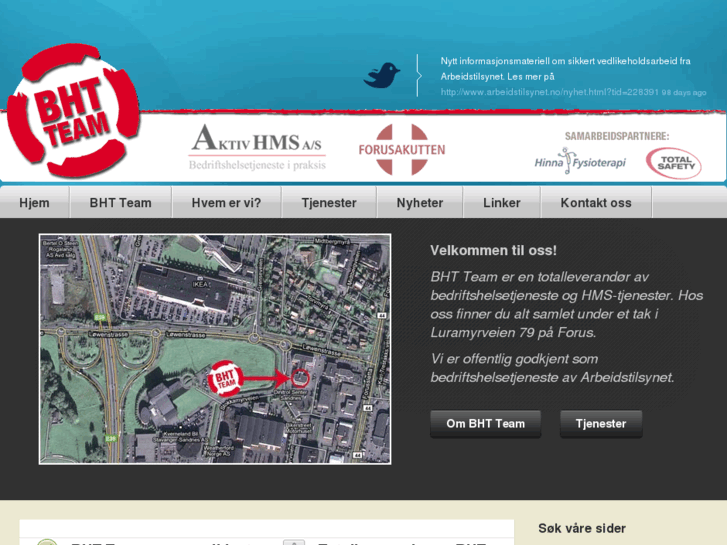Click the Samarbeidspartnere: label
Screen dimensions: 727x545
tap(617, 136)
